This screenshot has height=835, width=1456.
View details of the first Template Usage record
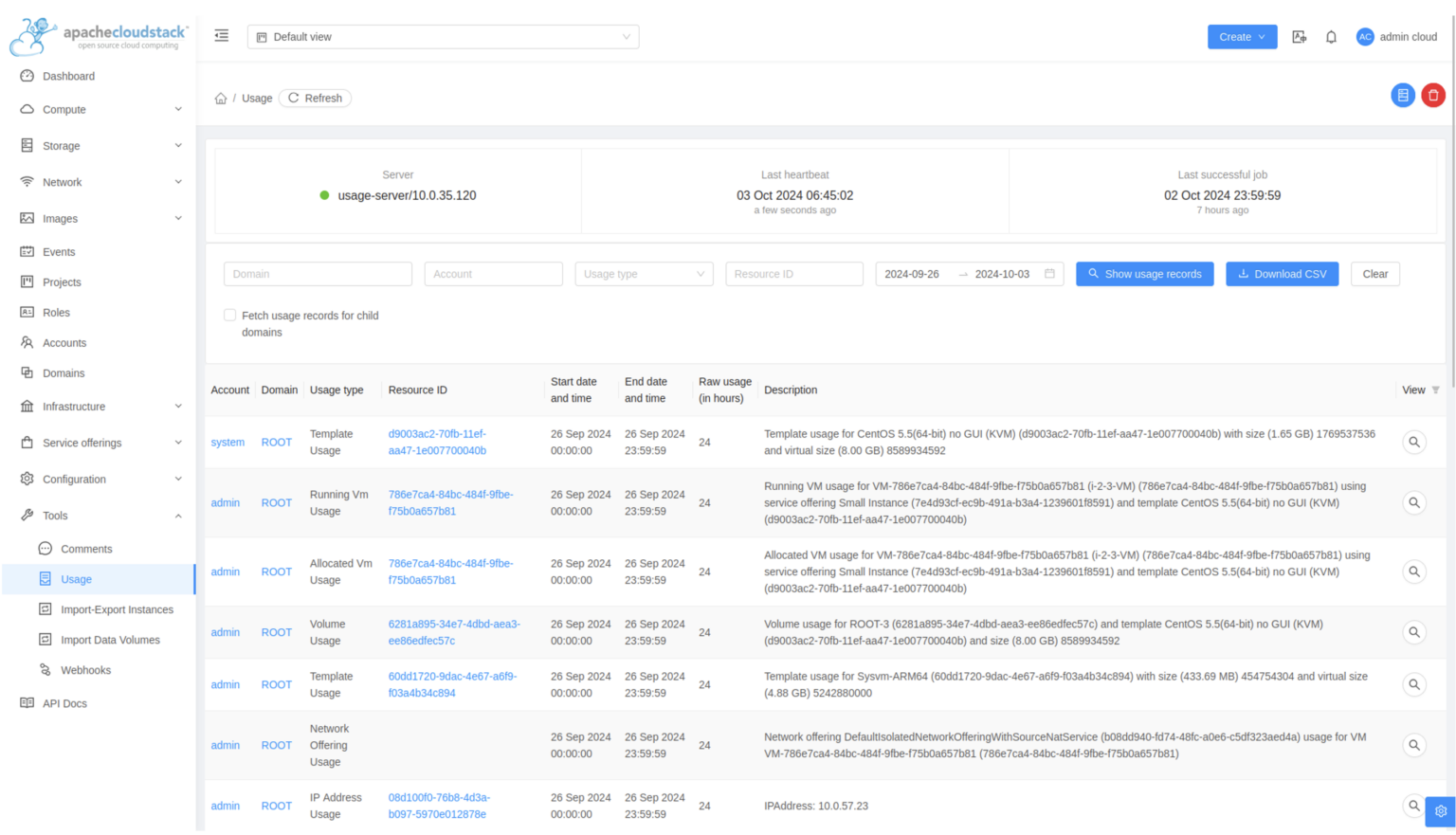coord(1414,442)
